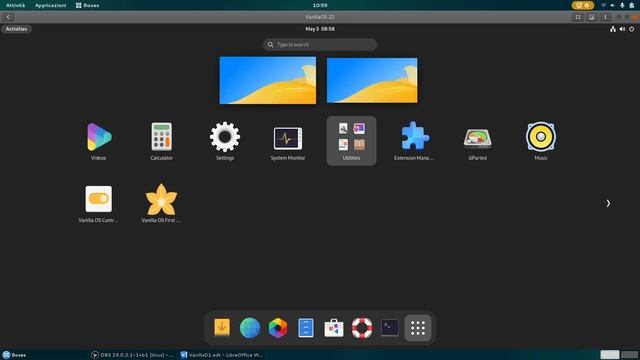Open the Videos app
640x360 pixels.
click(x=98, y=141)
